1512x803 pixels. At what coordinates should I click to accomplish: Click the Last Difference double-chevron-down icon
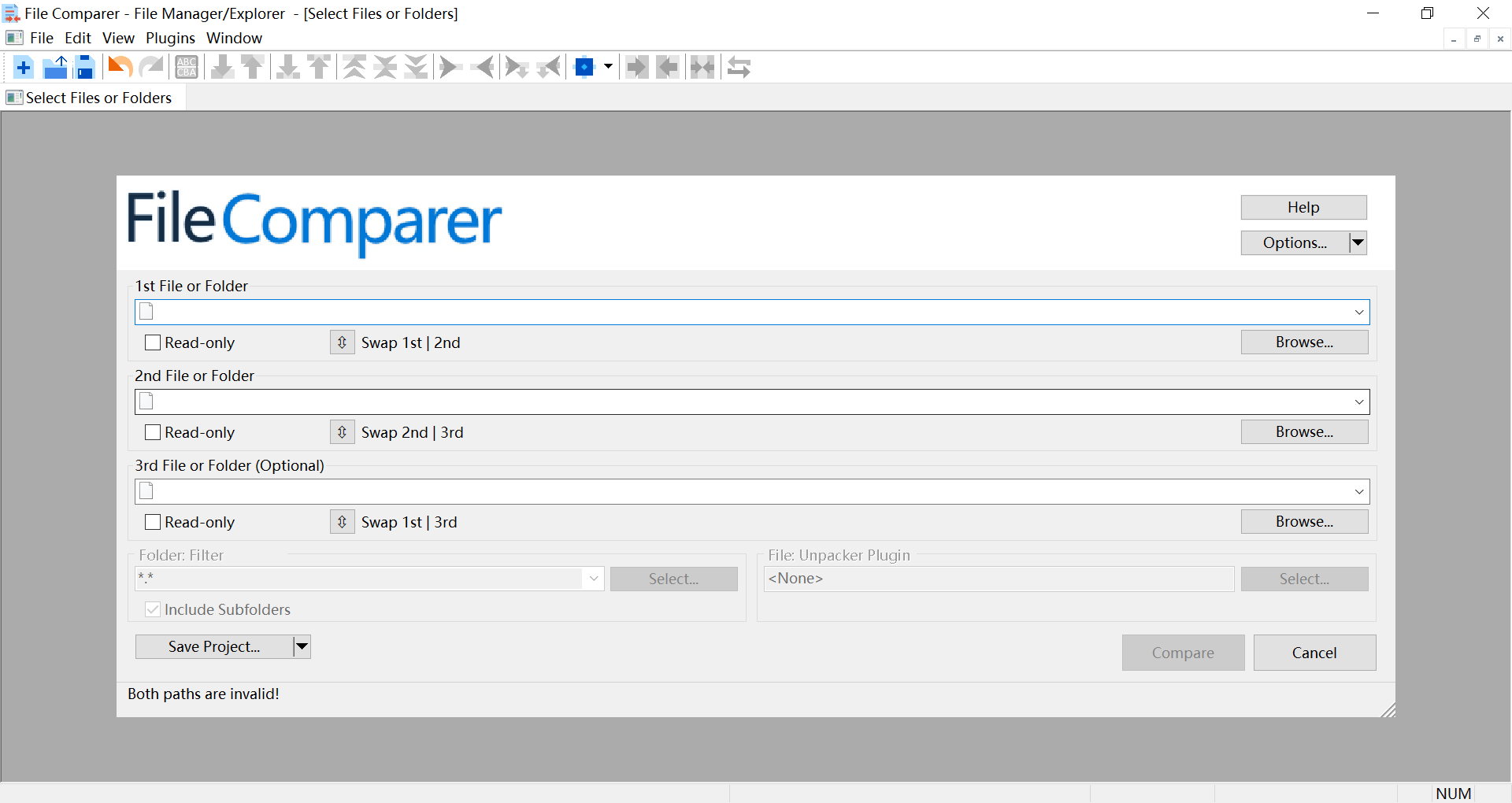[x=416, y=68]
